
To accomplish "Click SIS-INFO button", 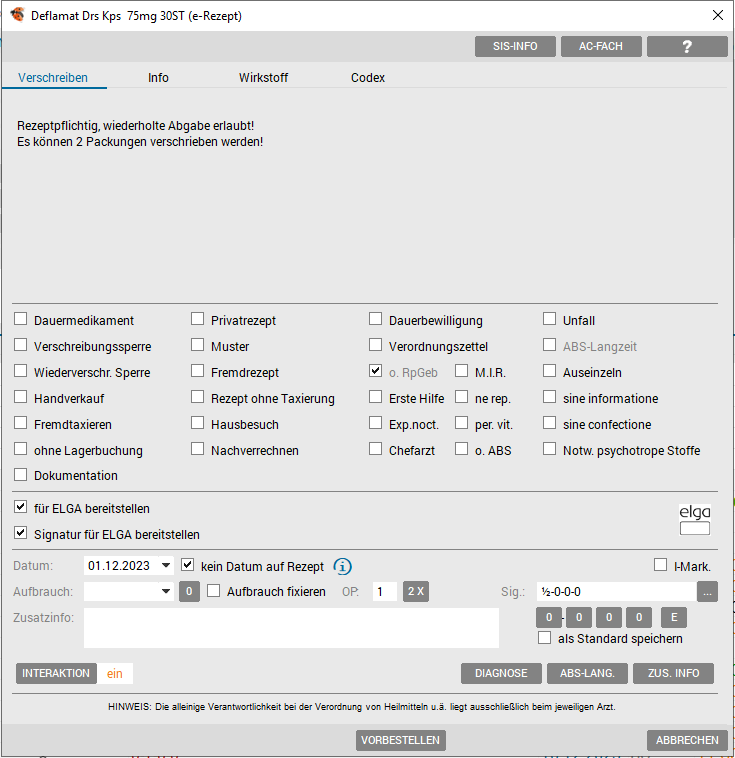I will [515, 46].
